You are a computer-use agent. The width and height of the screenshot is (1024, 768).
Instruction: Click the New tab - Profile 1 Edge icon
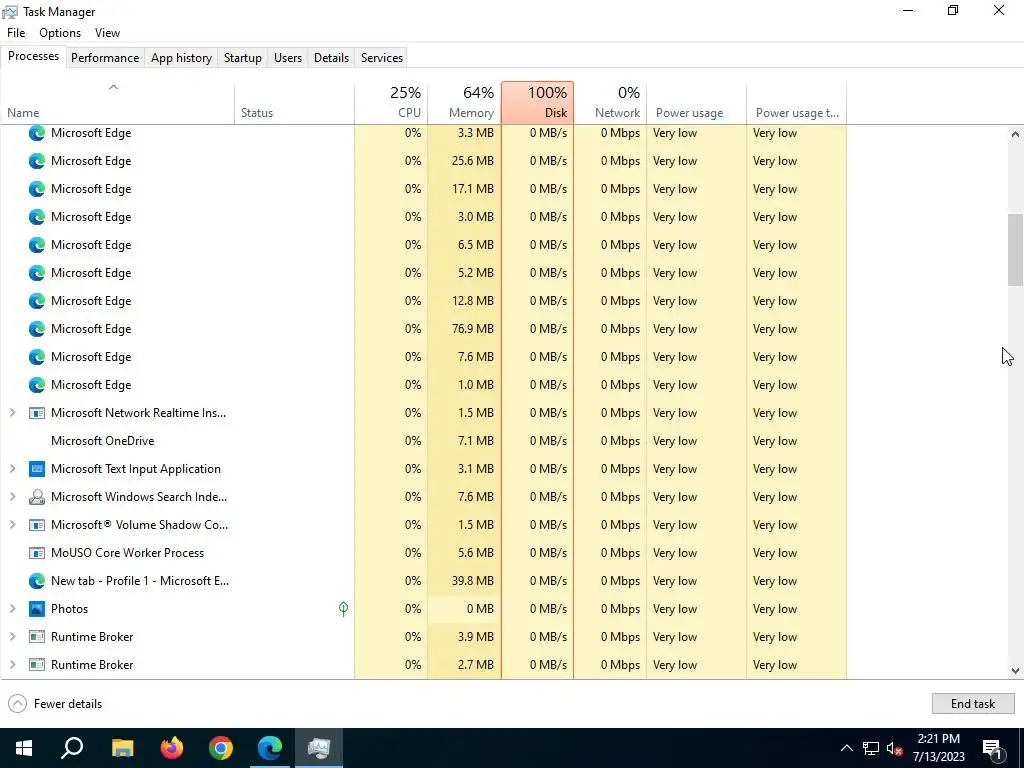(37, 581)
